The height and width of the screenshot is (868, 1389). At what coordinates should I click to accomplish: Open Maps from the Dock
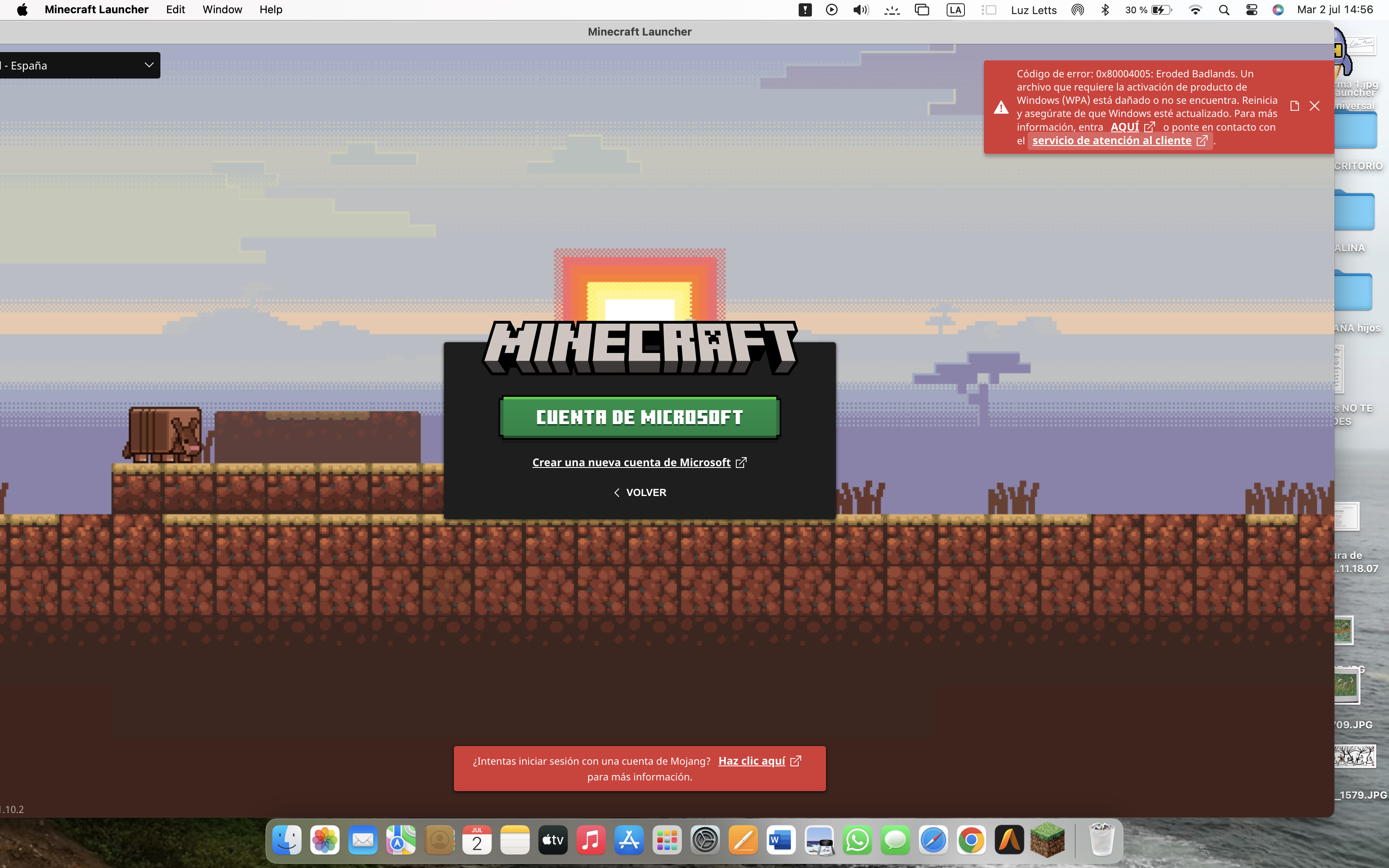[x=401, y=840]
